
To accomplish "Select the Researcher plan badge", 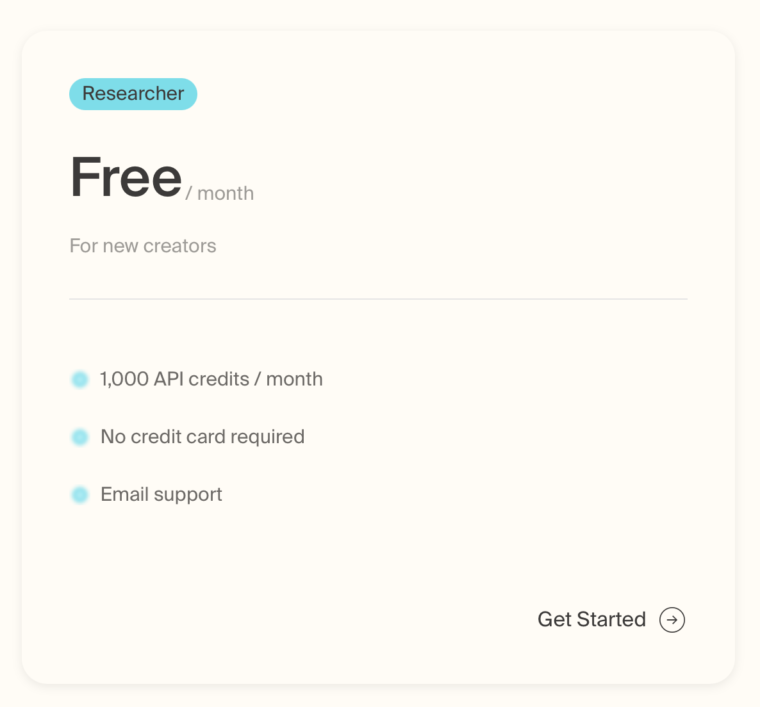I will [133, 94].
